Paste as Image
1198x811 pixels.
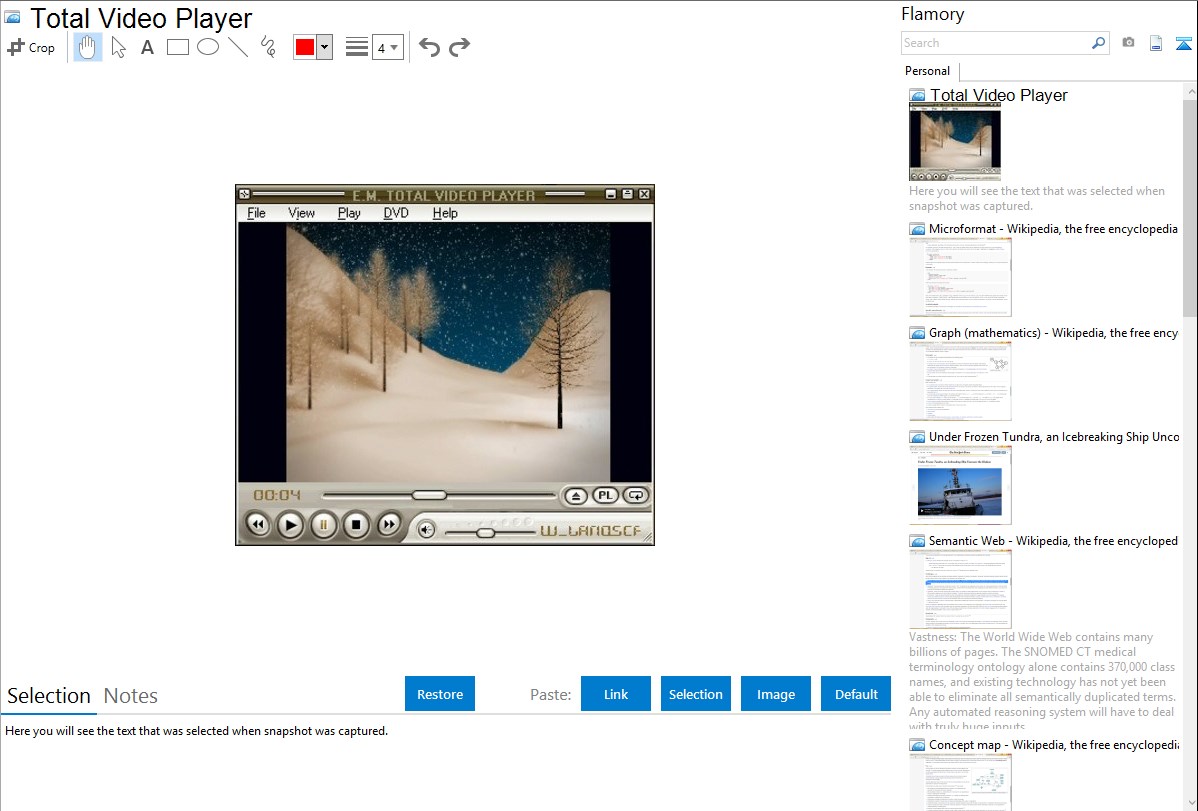pyautogui.click(x=776, y=694)
